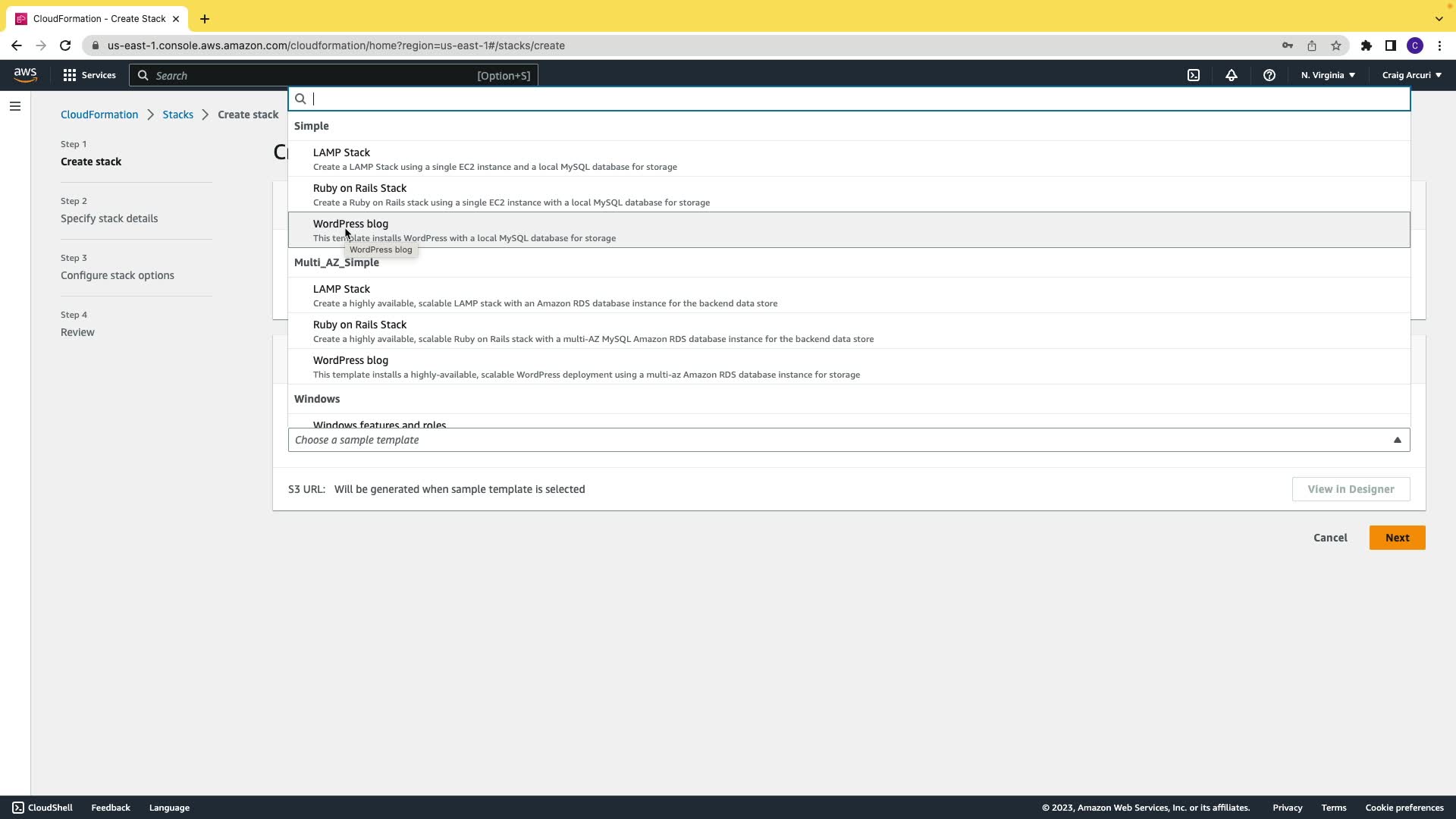This screenshot has height=819, width=1456.
Task: Reload the page with the refresh icon
Action: pyautogui.click(x=65, y=45)
